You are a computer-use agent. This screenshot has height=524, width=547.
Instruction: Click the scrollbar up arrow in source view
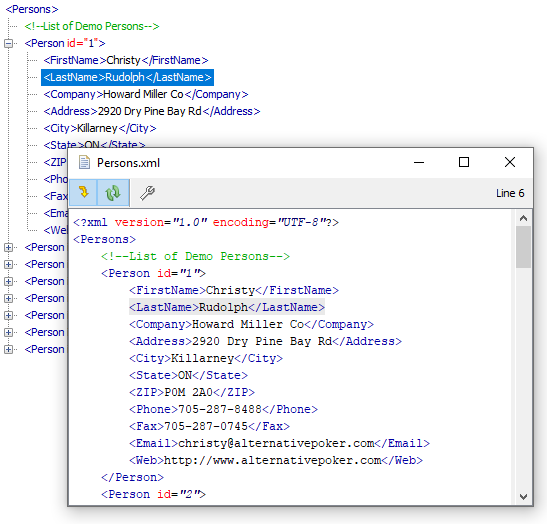point(523,218)
